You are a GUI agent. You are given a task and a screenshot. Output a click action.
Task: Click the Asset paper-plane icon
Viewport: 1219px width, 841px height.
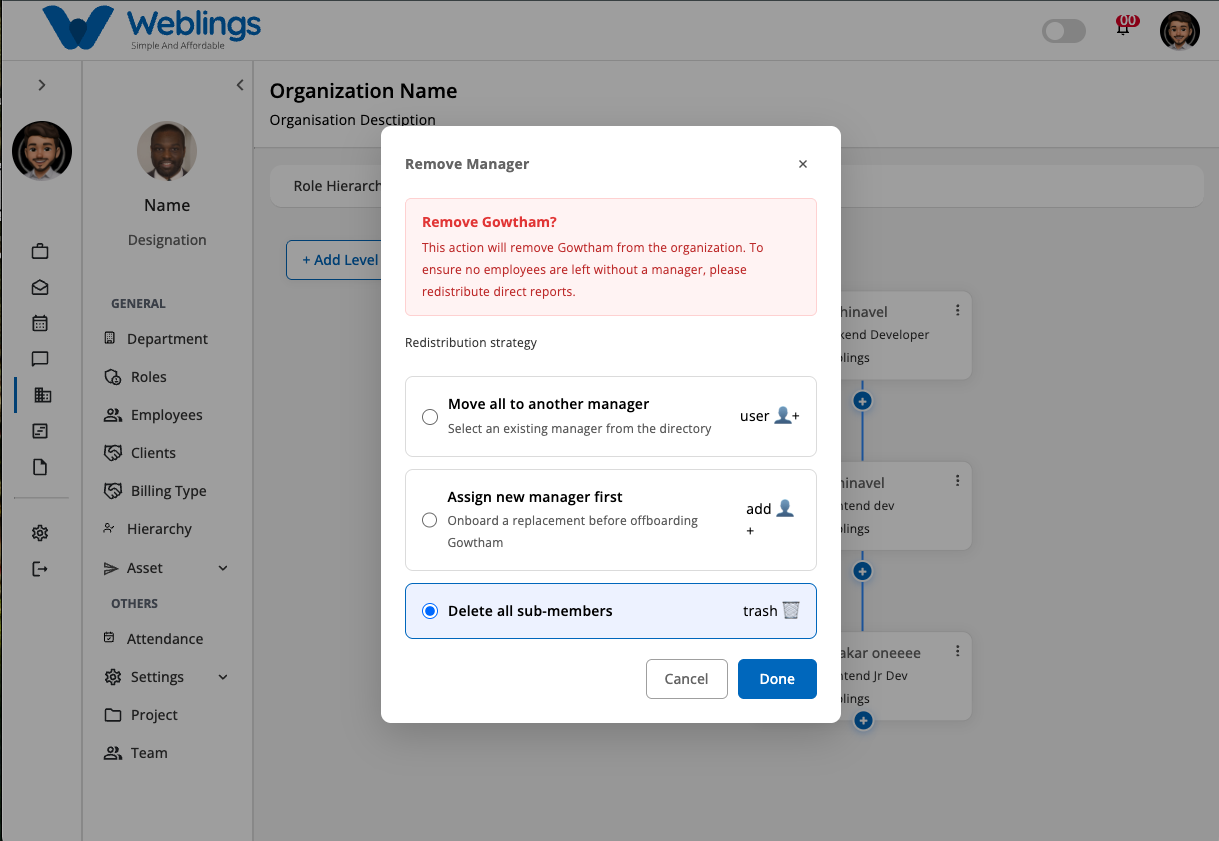pos(111,568)
